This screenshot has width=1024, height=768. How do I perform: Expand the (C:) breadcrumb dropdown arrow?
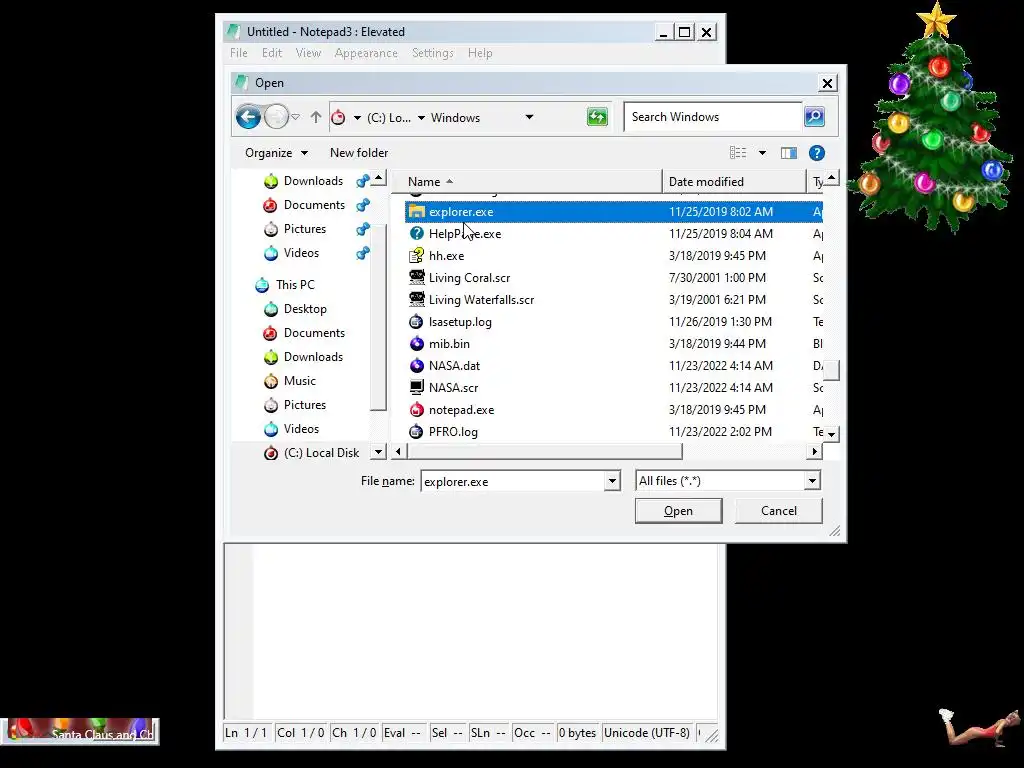(421, 118)
